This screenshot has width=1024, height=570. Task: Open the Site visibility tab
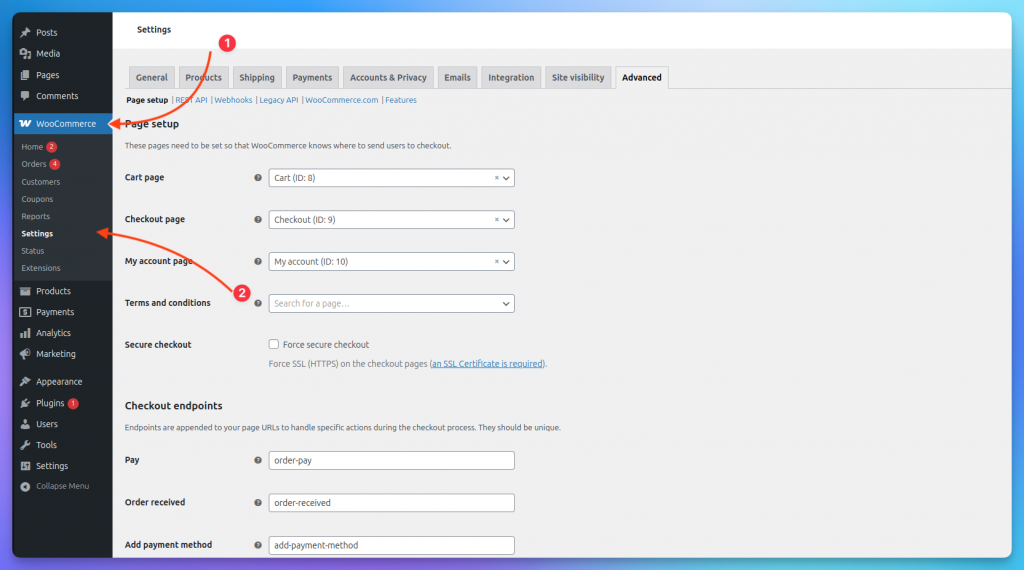click(x=578, y=77)
